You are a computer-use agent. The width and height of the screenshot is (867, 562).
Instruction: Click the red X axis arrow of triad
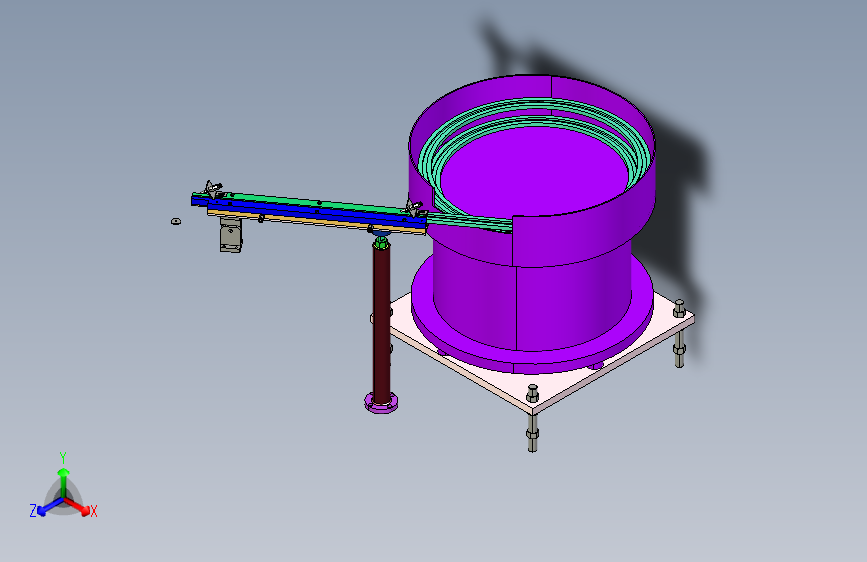(x=79, y=507)
